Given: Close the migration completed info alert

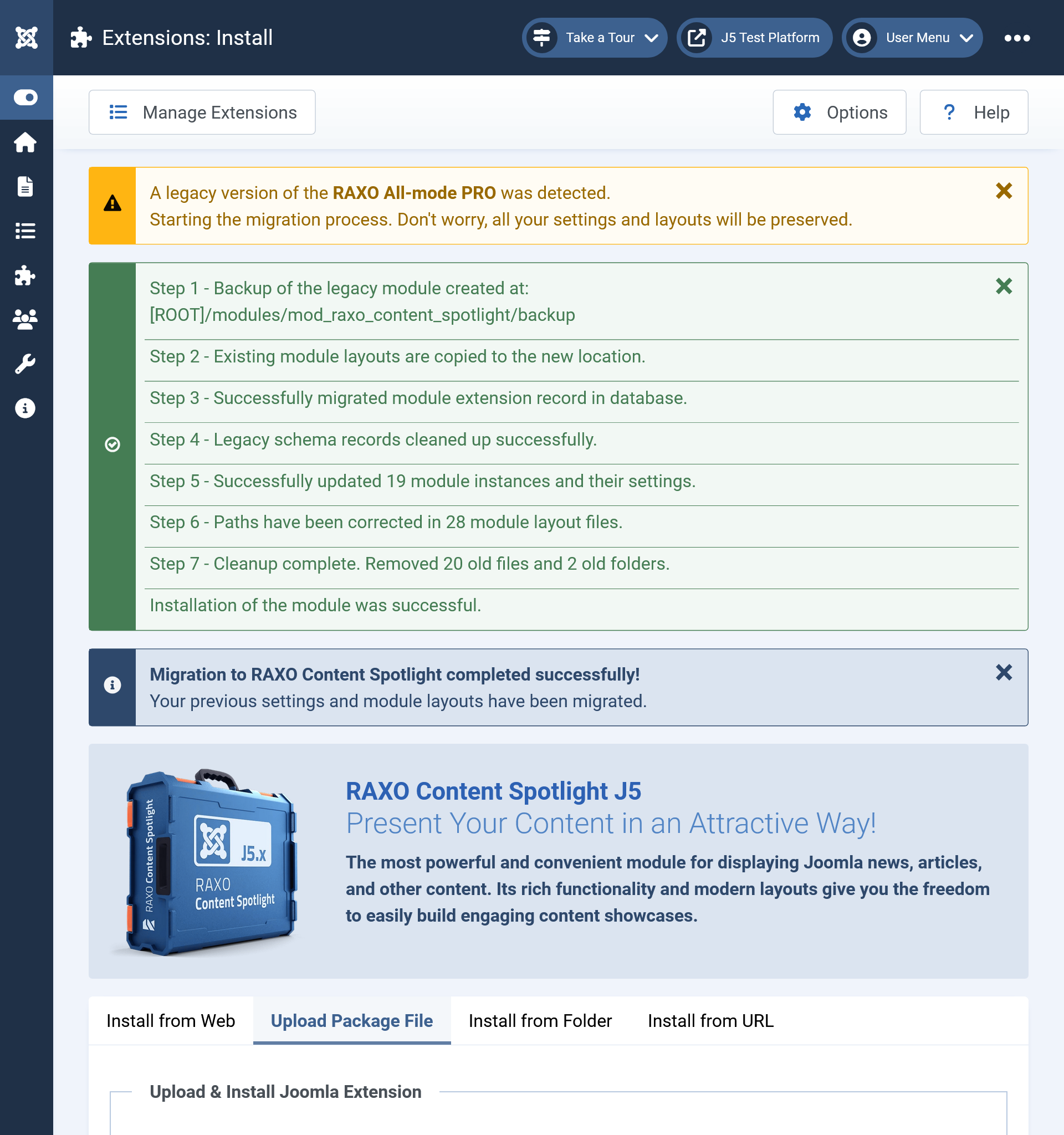Looking at the screenshot, I should click(1004, 673).
